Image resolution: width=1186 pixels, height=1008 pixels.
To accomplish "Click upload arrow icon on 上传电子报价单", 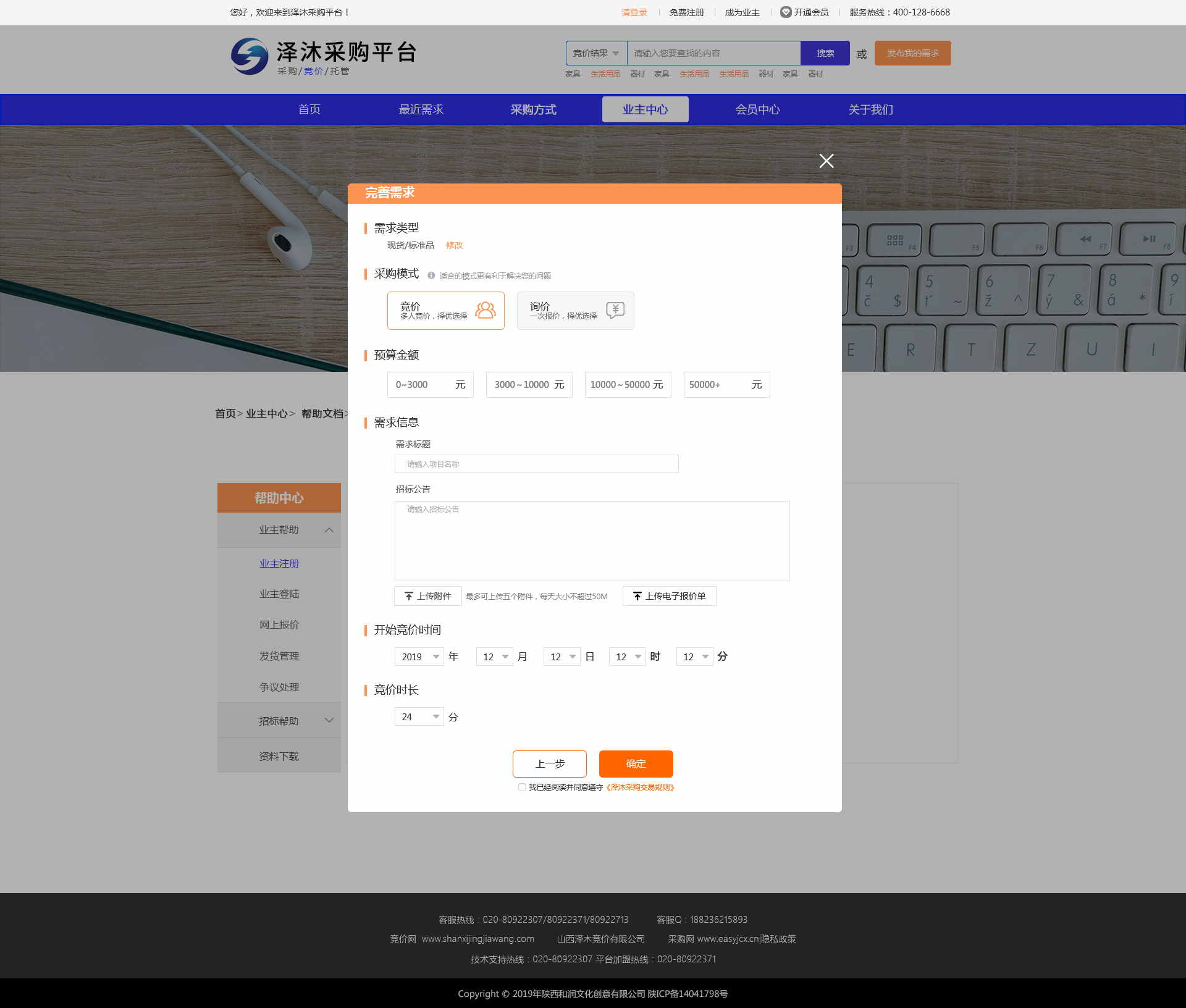I will (637, 596).
